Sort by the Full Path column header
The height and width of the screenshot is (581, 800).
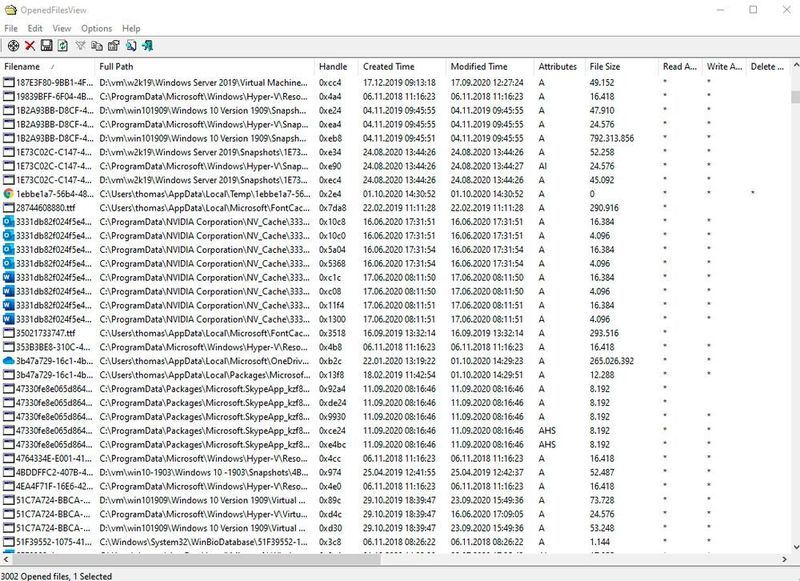pyautogui.click(x=205, y=66)
